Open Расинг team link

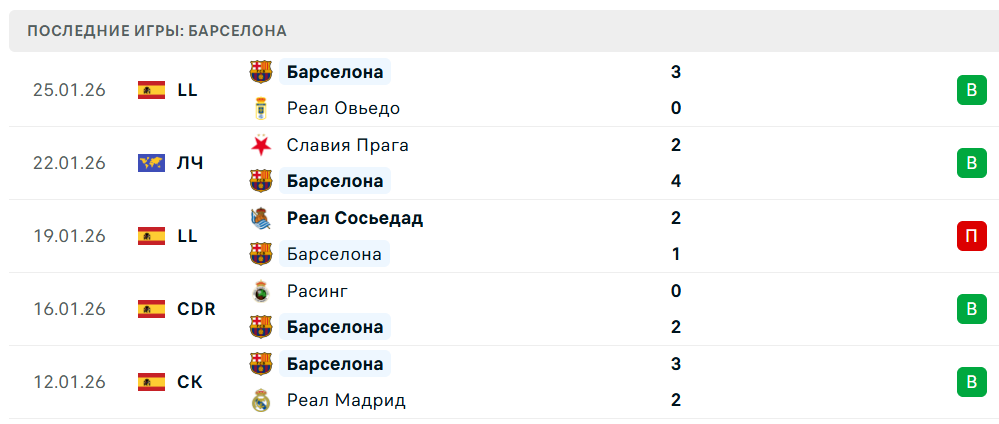[x=317, y=291]
